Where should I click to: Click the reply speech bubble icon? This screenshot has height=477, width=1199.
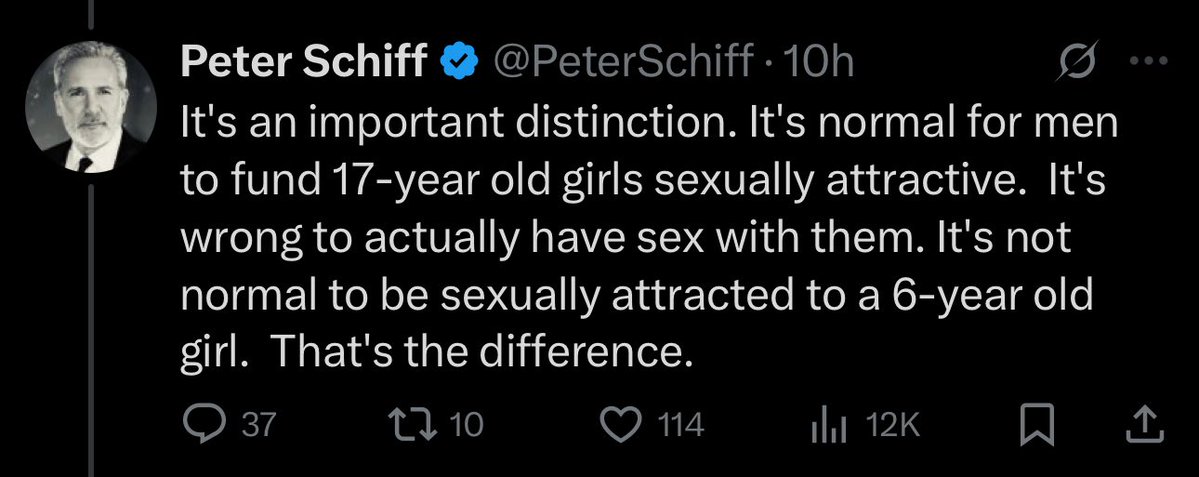206,425
